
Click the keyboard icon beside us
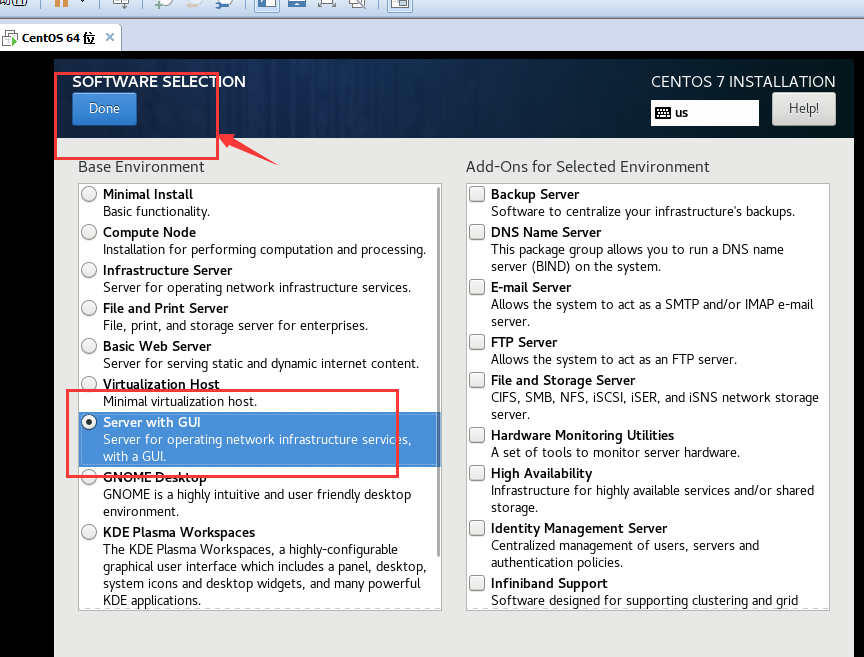click(x=663, y=113)
